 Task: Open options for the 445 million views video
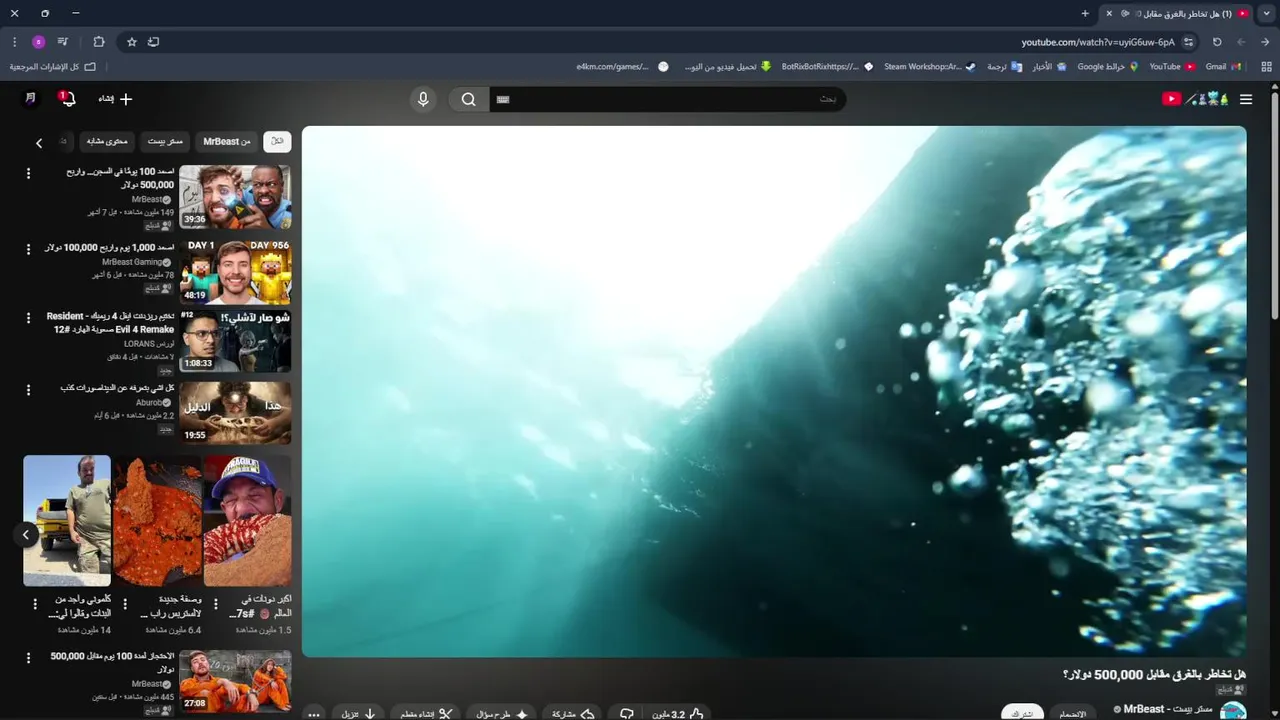click(x=28, y=658)
